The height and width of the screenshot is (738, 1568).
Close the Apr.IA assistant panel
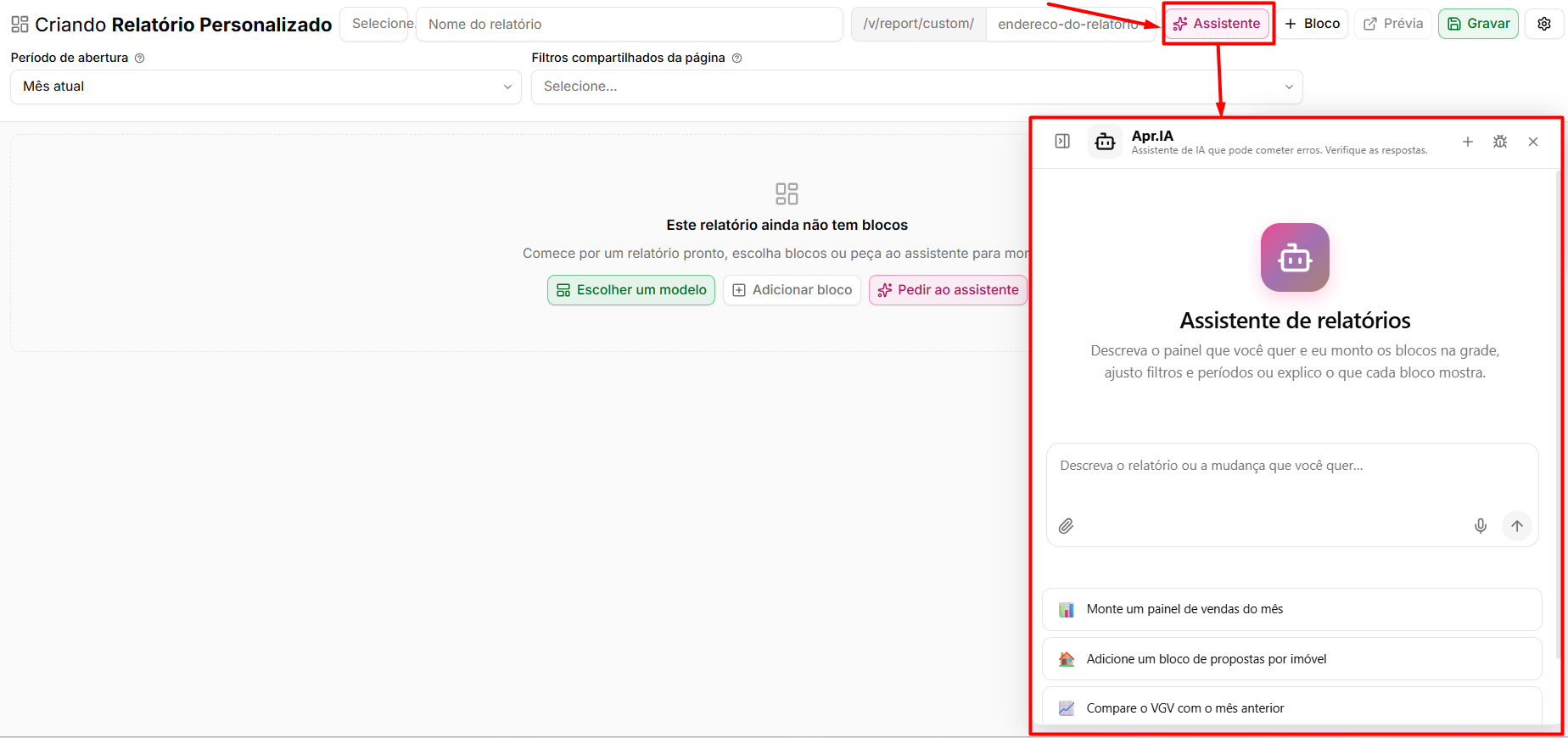point(1533,142)
